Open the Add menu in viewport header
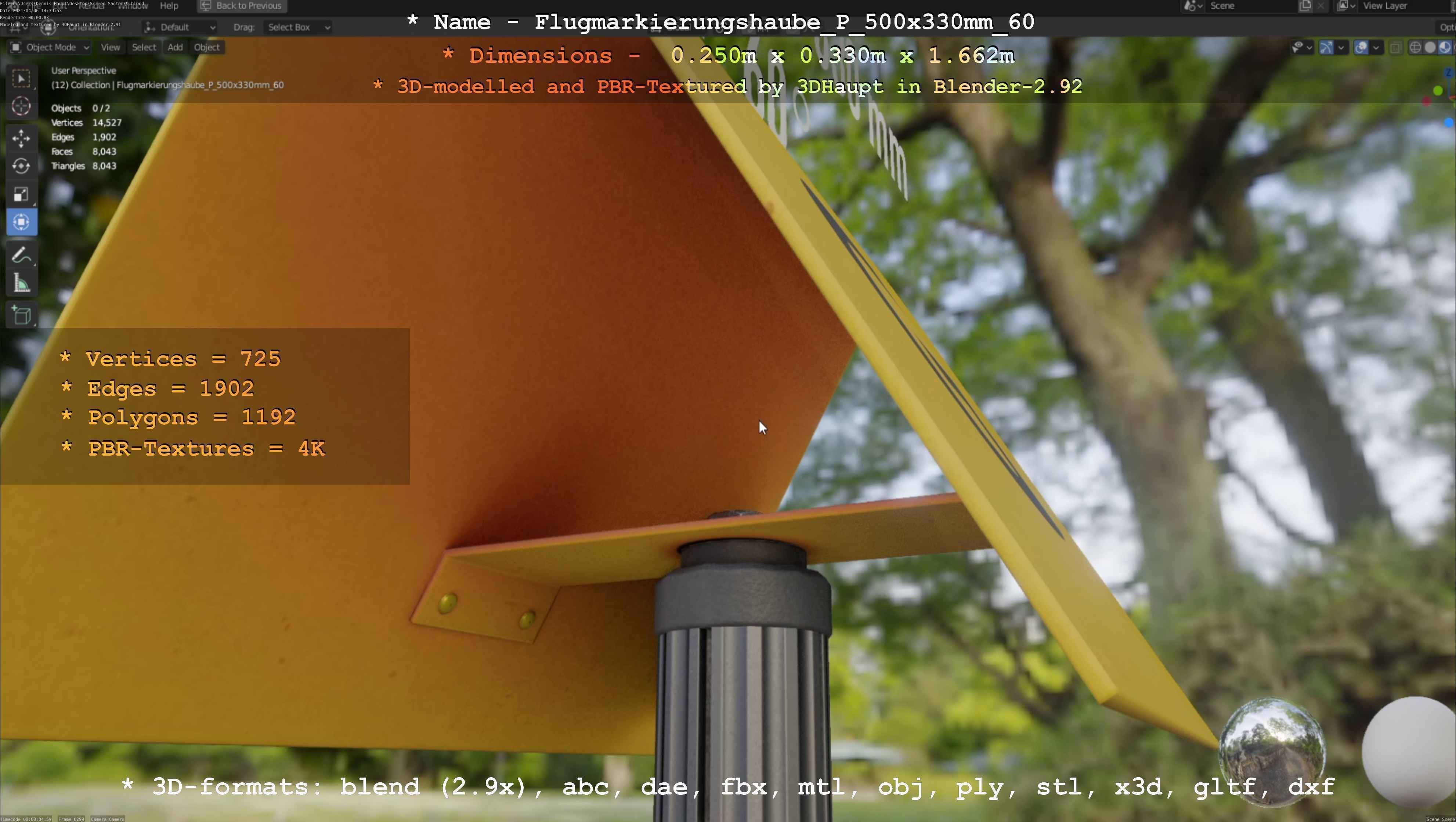The height and width of the screenshot is (822, 1456). click(175, 47)
